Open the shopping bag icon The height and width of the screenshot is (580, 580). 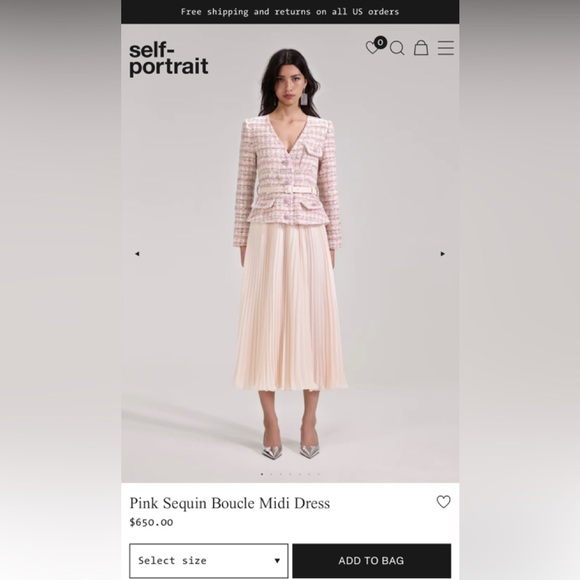tap(421, 48)
